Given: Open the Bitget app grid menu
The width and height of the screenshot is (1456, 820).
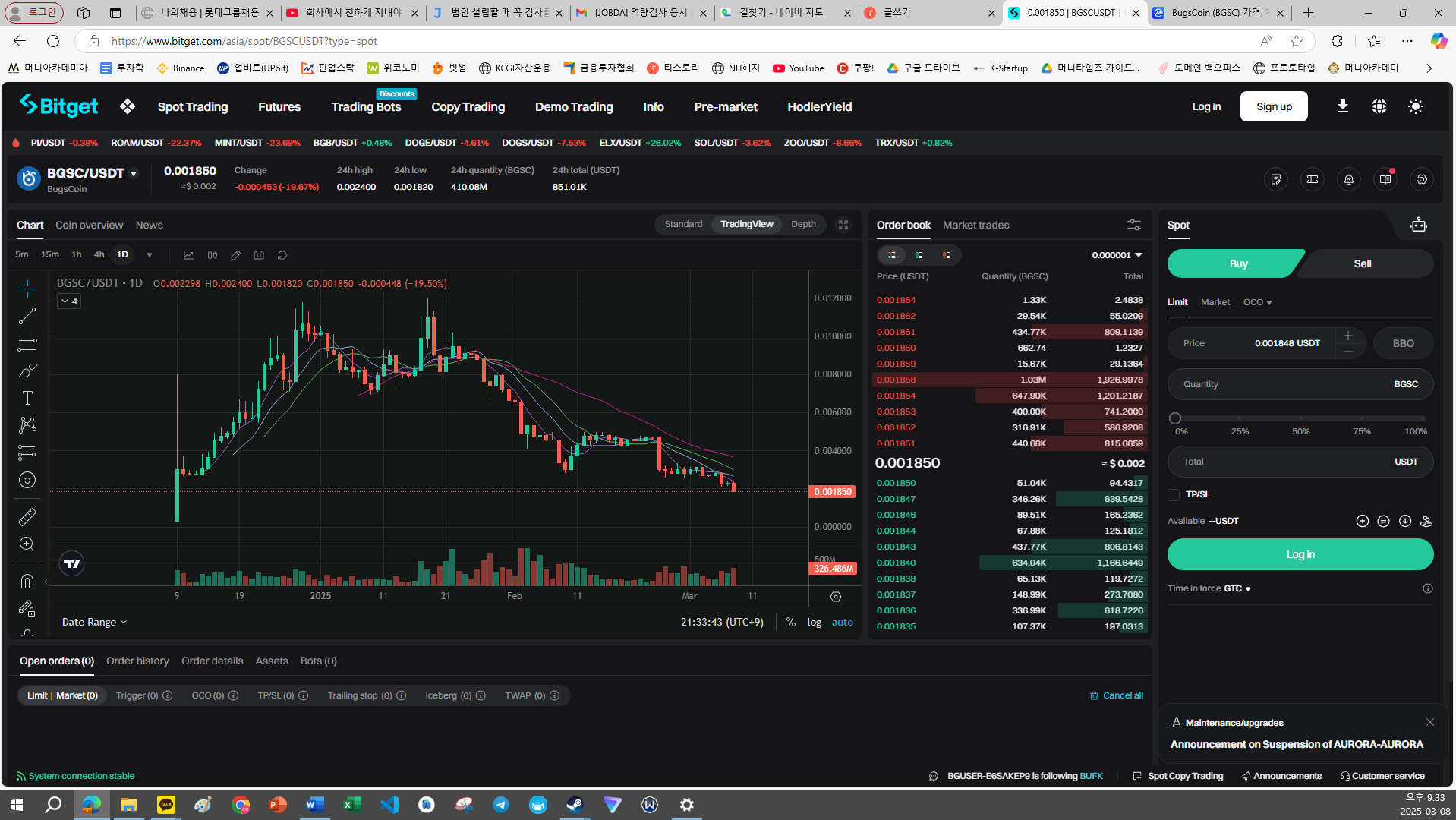Looking at the screenshot, I should tap(128, 106).
